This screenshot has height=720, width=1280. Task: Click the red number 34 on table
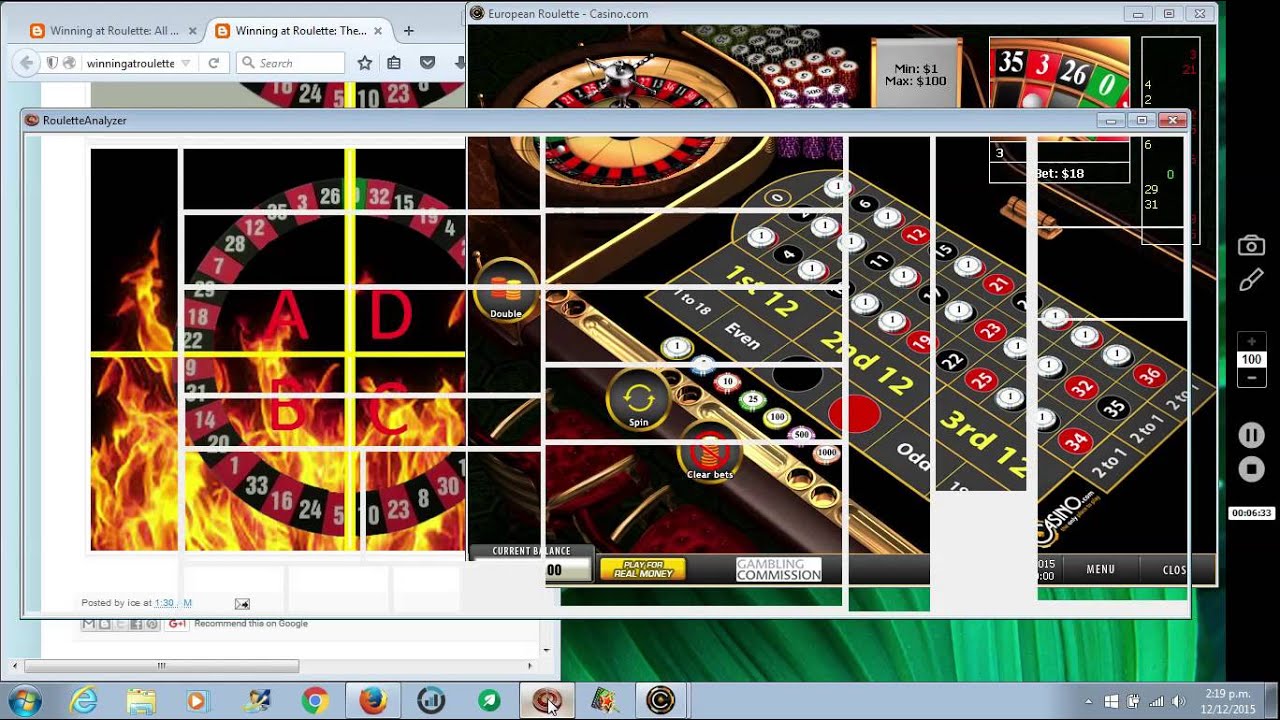click(1075, 440)
